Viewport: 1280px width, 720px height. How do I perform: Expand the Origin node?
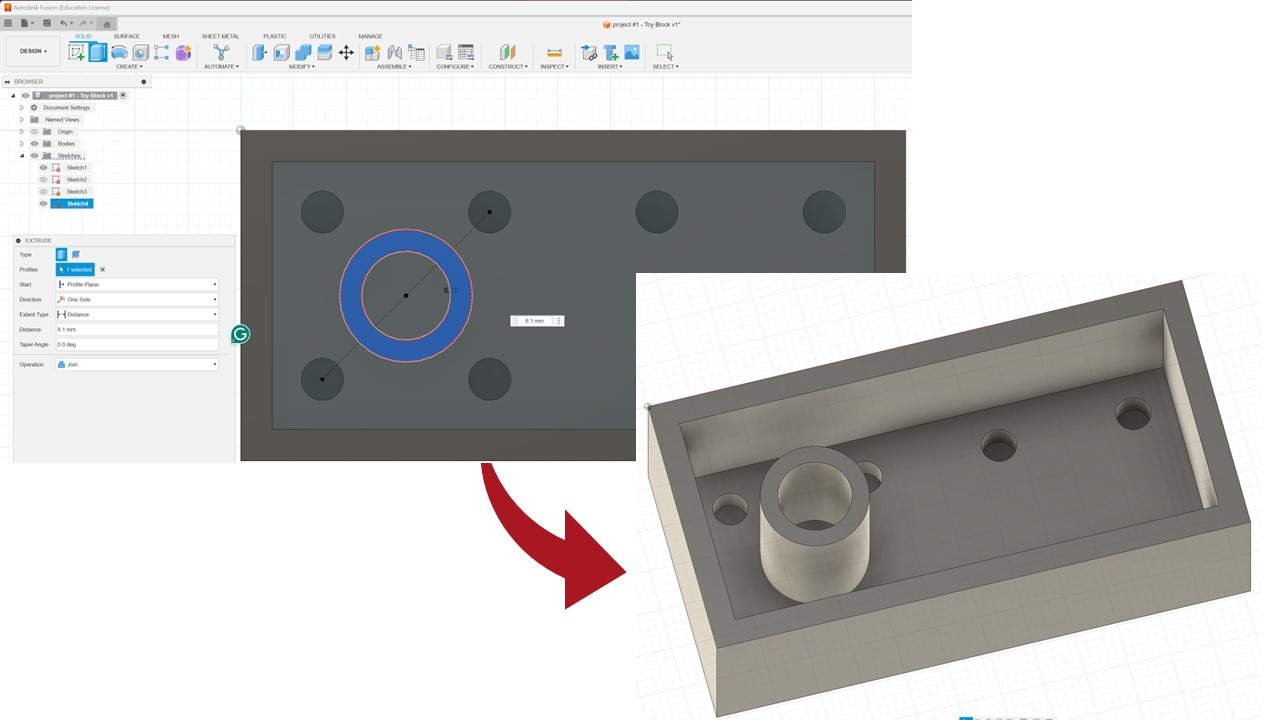coord(22,132)
